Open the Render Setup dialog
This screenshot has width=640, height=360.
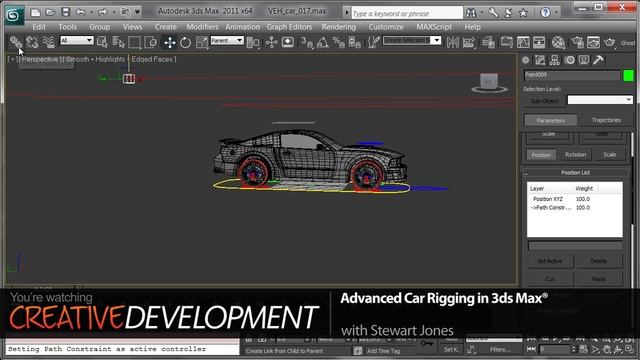click(577, 42)
